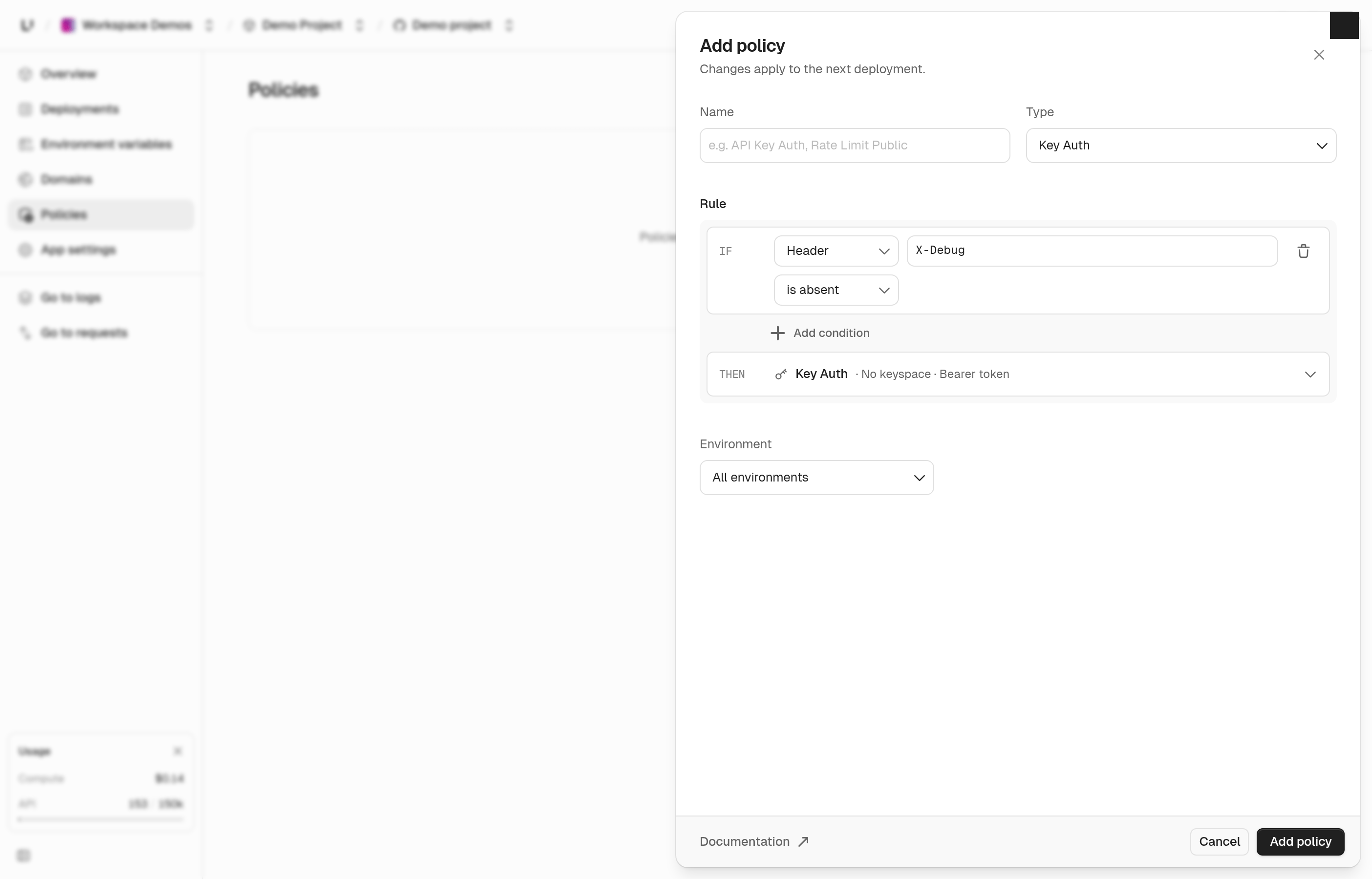The image size is (1372, 879).
Task: Dismiss the Usage card with its X
Action: click(177, 751)
